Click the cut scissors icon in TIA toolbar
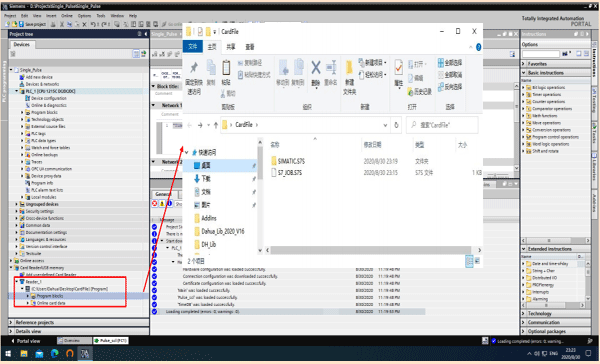 pyautogui.click(x=62, y=24)
